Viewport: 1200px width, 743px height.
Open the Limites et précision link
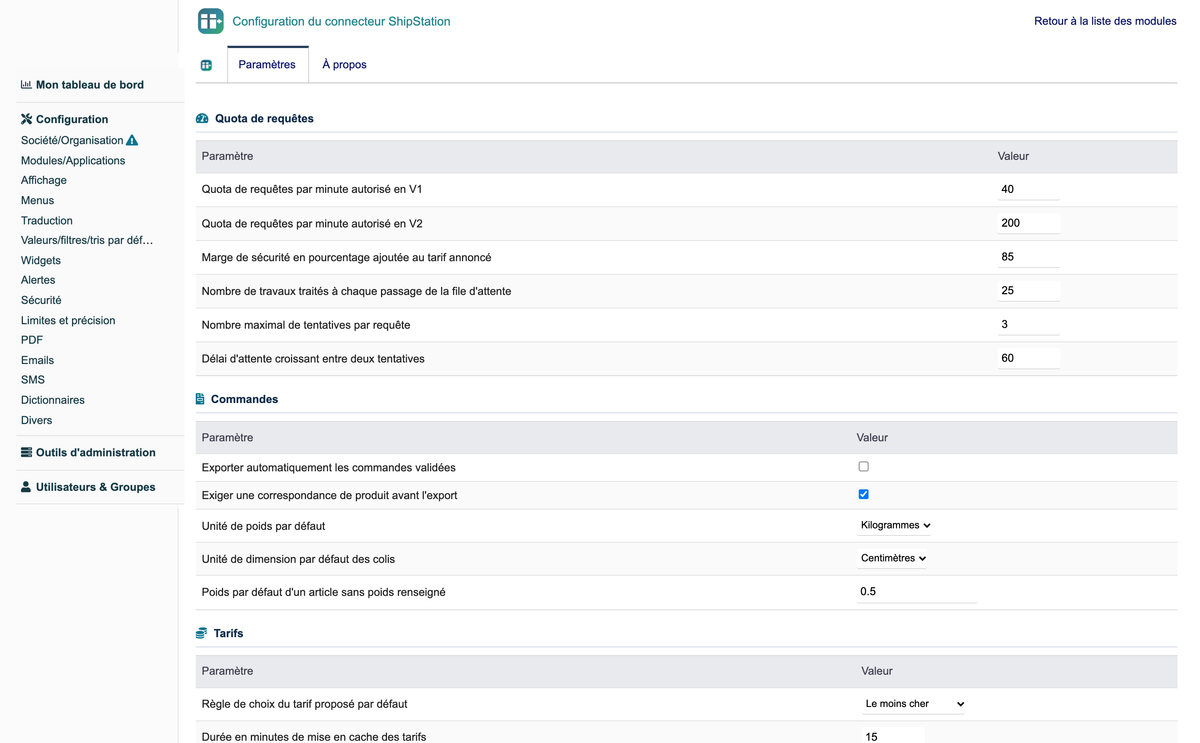[68, 320]
